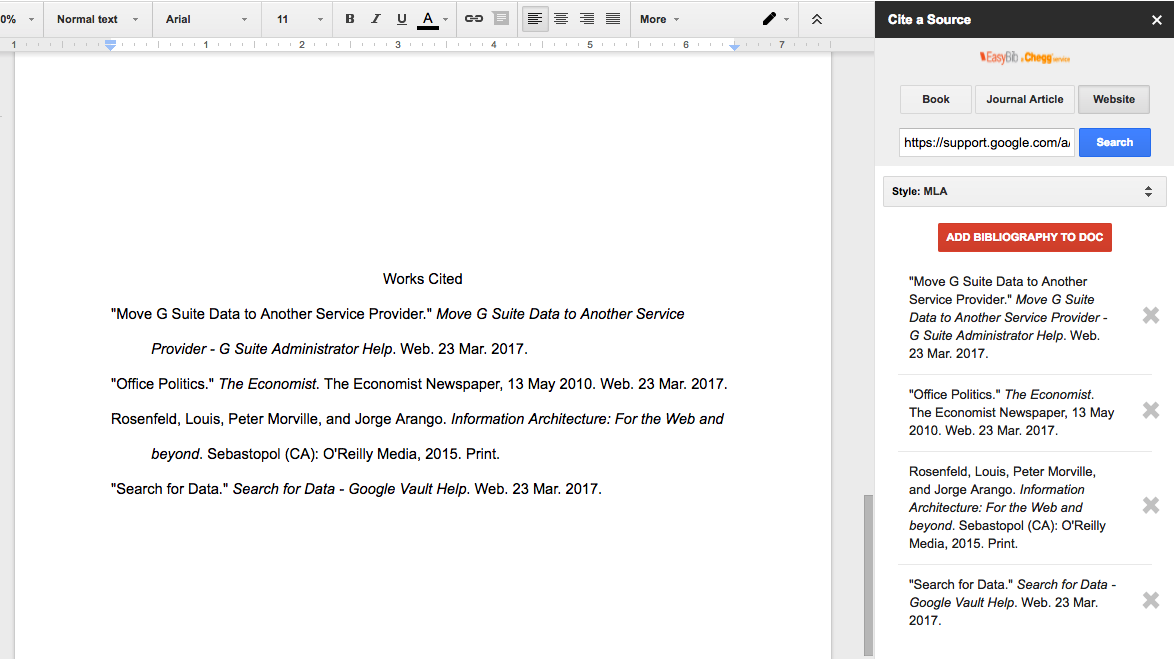This screenshot has width=1174, height=659.
Task: Open the Style: MLA dropdown
Action: coord(1024,191)
